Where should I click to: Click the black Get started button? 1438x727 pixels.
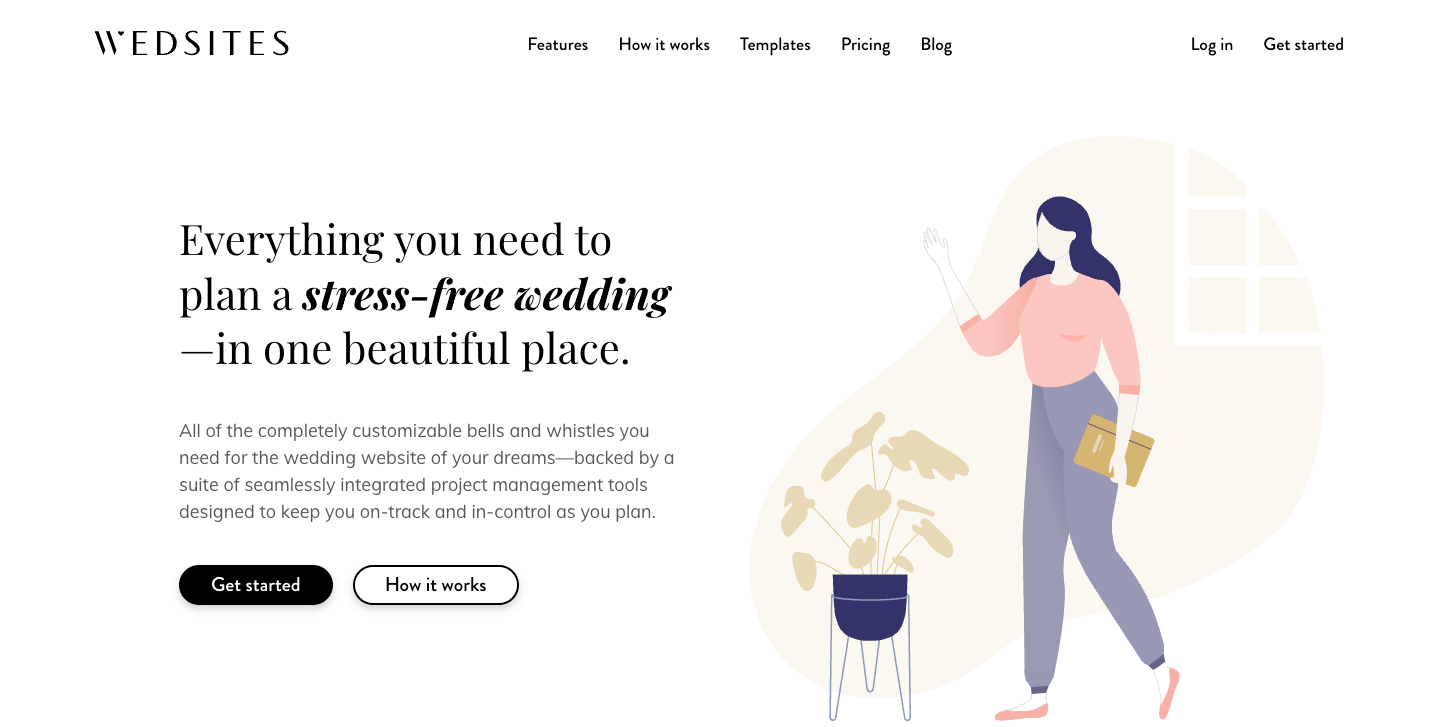click(x=256, y=585)
